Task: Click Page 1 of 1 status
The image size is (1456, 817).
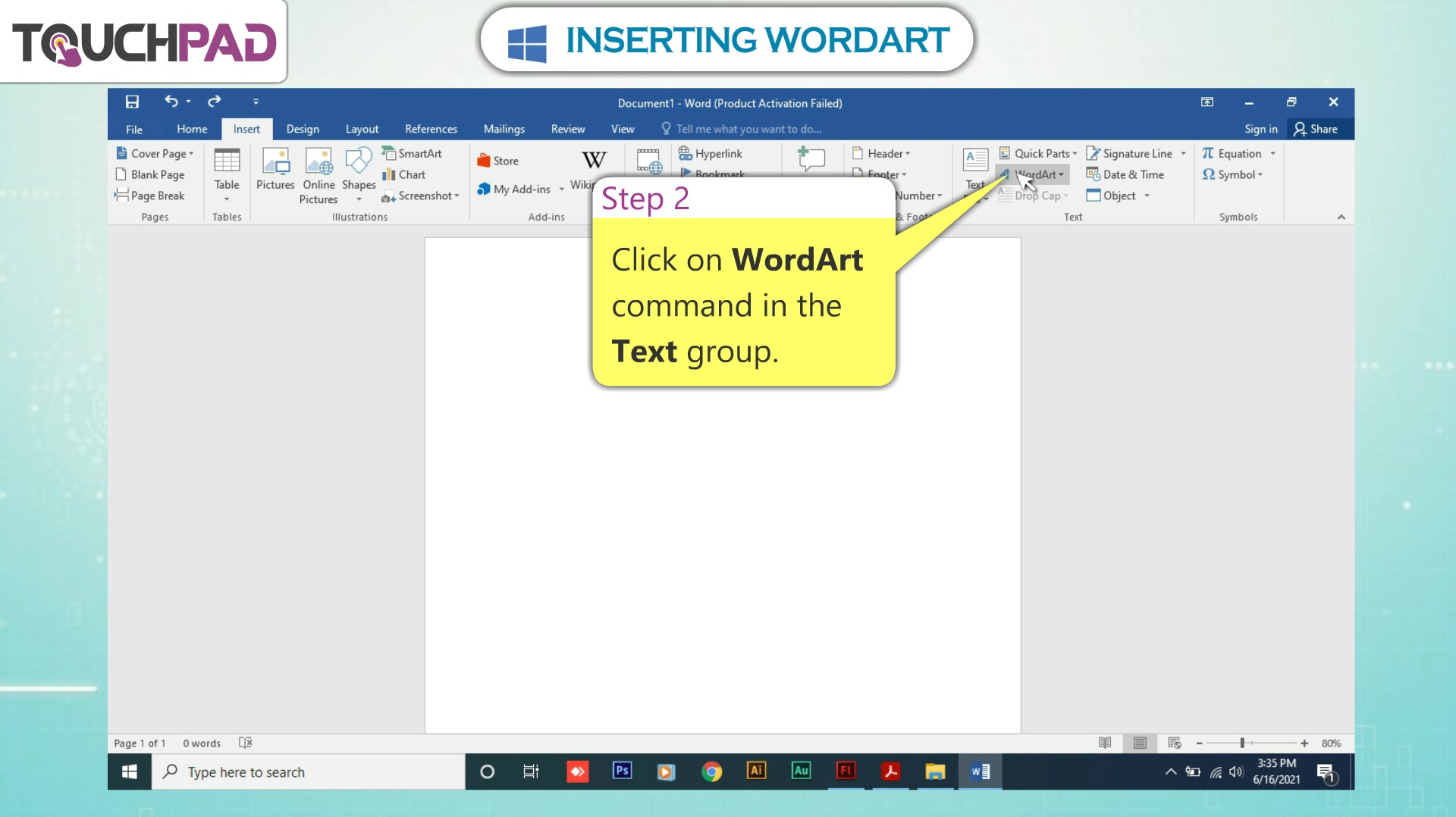Action: point(140,743)
